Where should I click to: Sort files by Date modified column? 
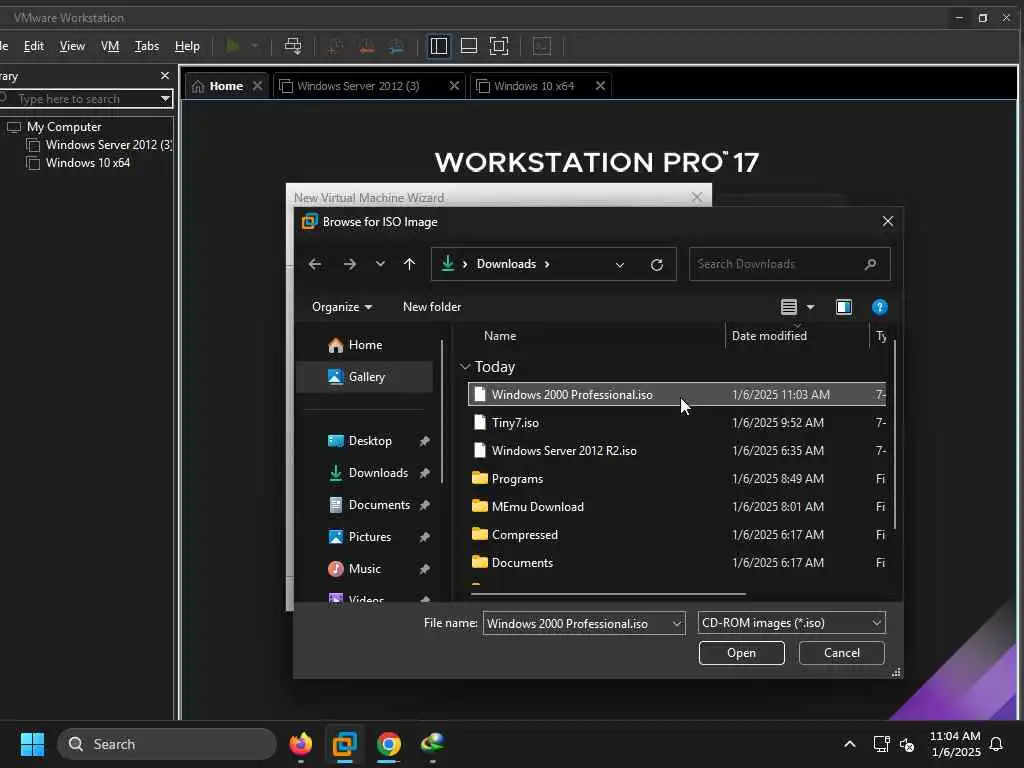pos(769,336)
